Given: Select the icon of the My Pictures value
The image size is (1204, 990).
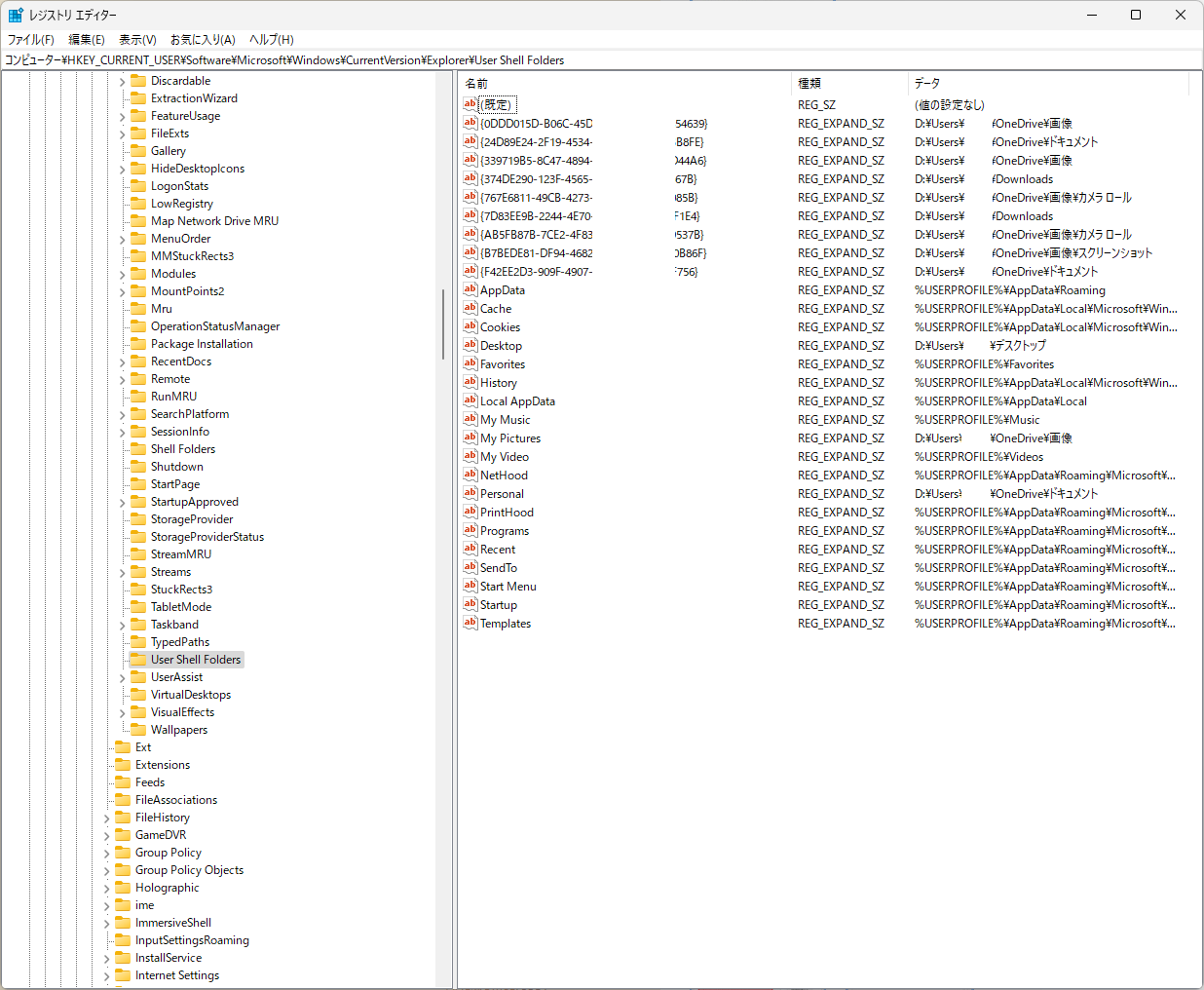Looking at the screenshot, I should [470, 438].
